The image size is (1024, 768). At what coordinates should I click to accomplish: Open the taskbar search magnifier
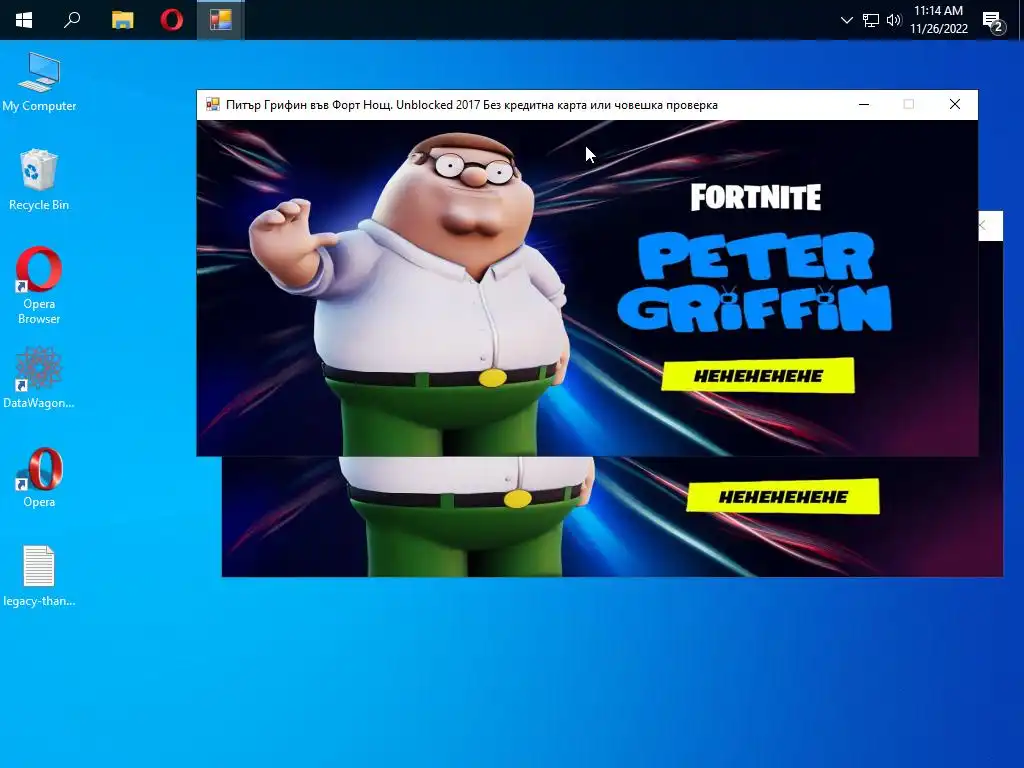point(72,20)
